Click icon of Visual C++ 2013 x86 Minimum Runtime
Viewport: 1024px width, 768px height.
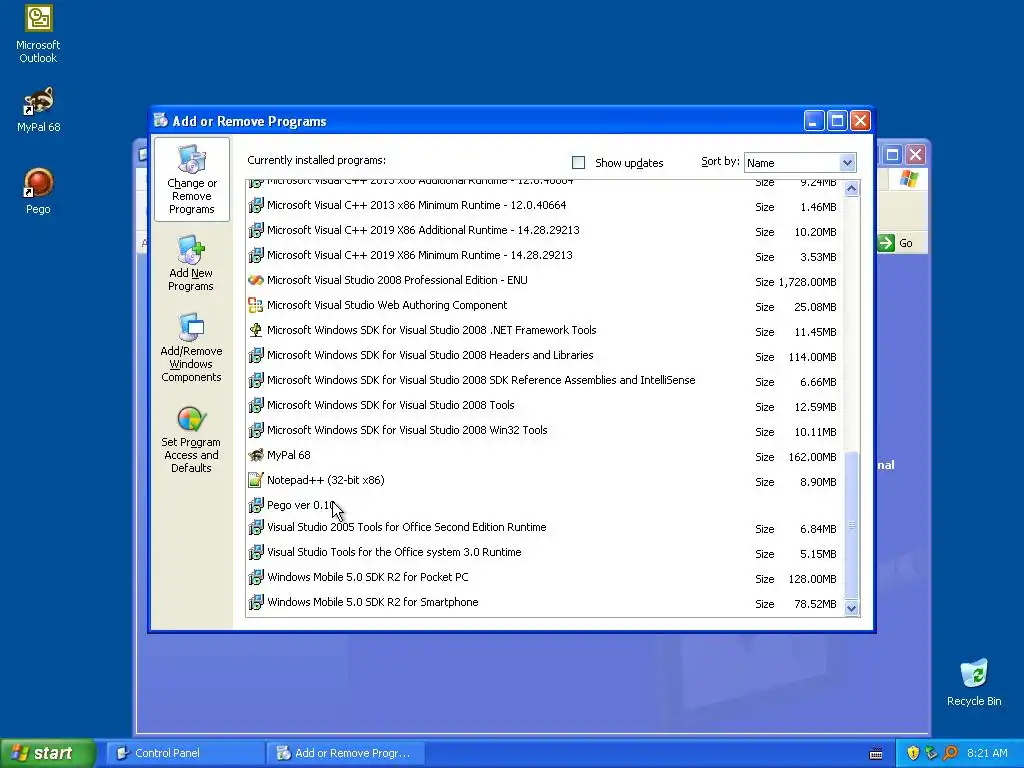tap(255, 205)
